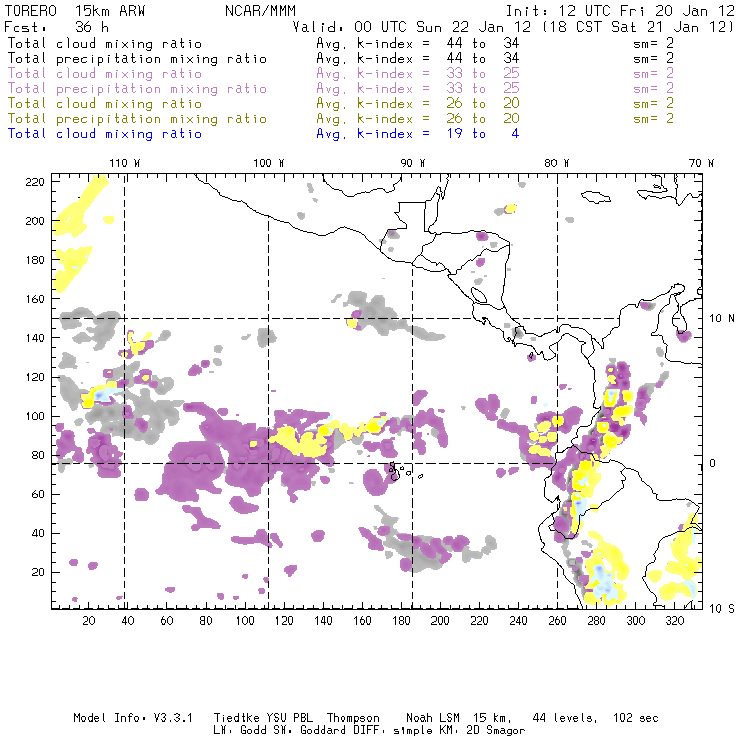Click the 'TORERO 15km ARW' title text
The width and height of the screenshot is (740, 740).
(x=75, y=11)
